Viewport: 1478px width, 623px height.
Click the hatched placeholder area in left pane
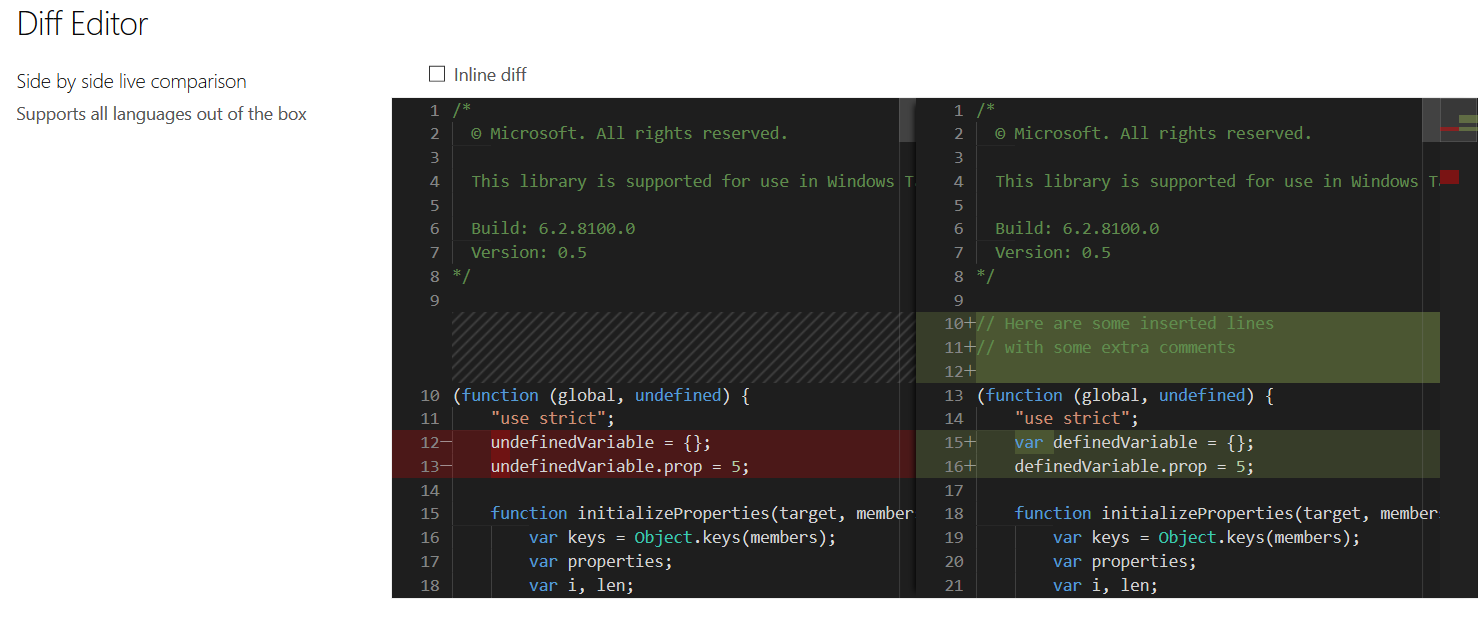pos(683,347)
